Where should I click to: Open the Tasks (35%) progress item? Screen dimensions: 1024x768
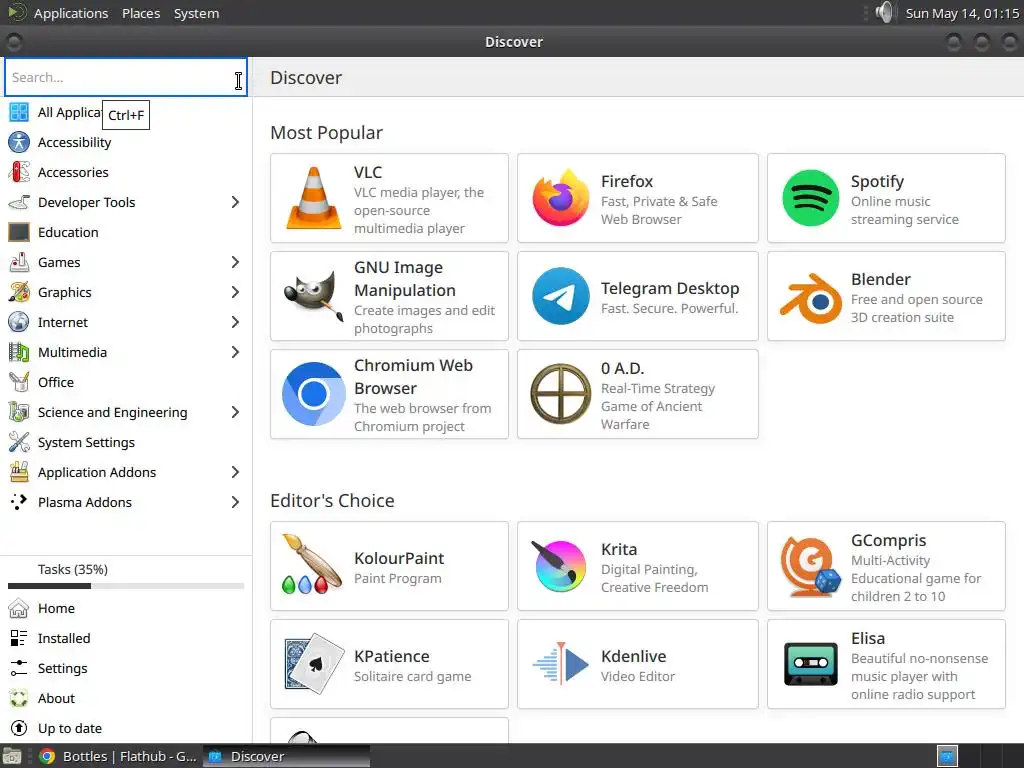click(x=72, y=569)
